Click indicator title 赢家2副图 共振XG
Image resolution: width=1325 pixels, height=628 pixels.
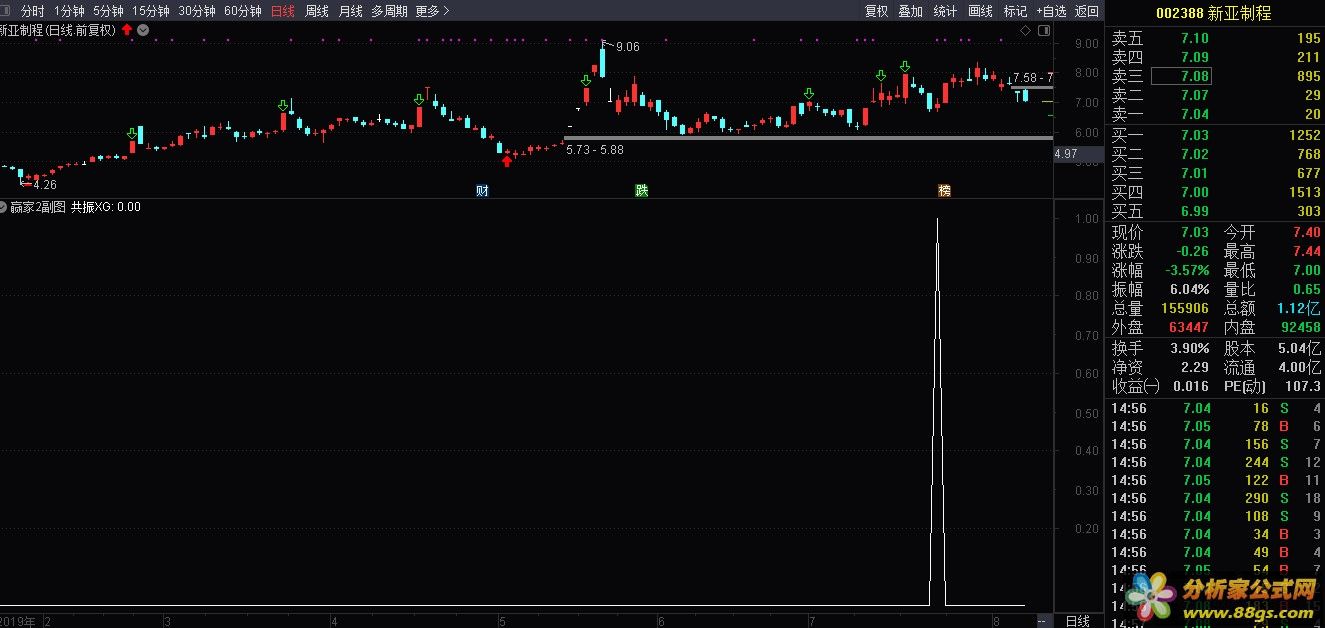75,207
